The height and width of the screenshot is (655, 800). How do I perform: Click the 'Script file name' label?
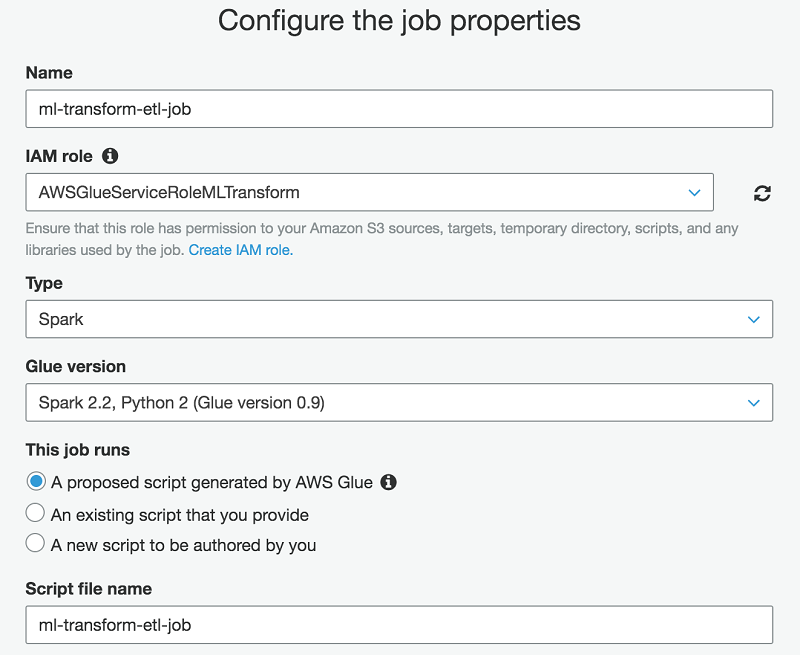pyautogui.click(x=89, y=589)
